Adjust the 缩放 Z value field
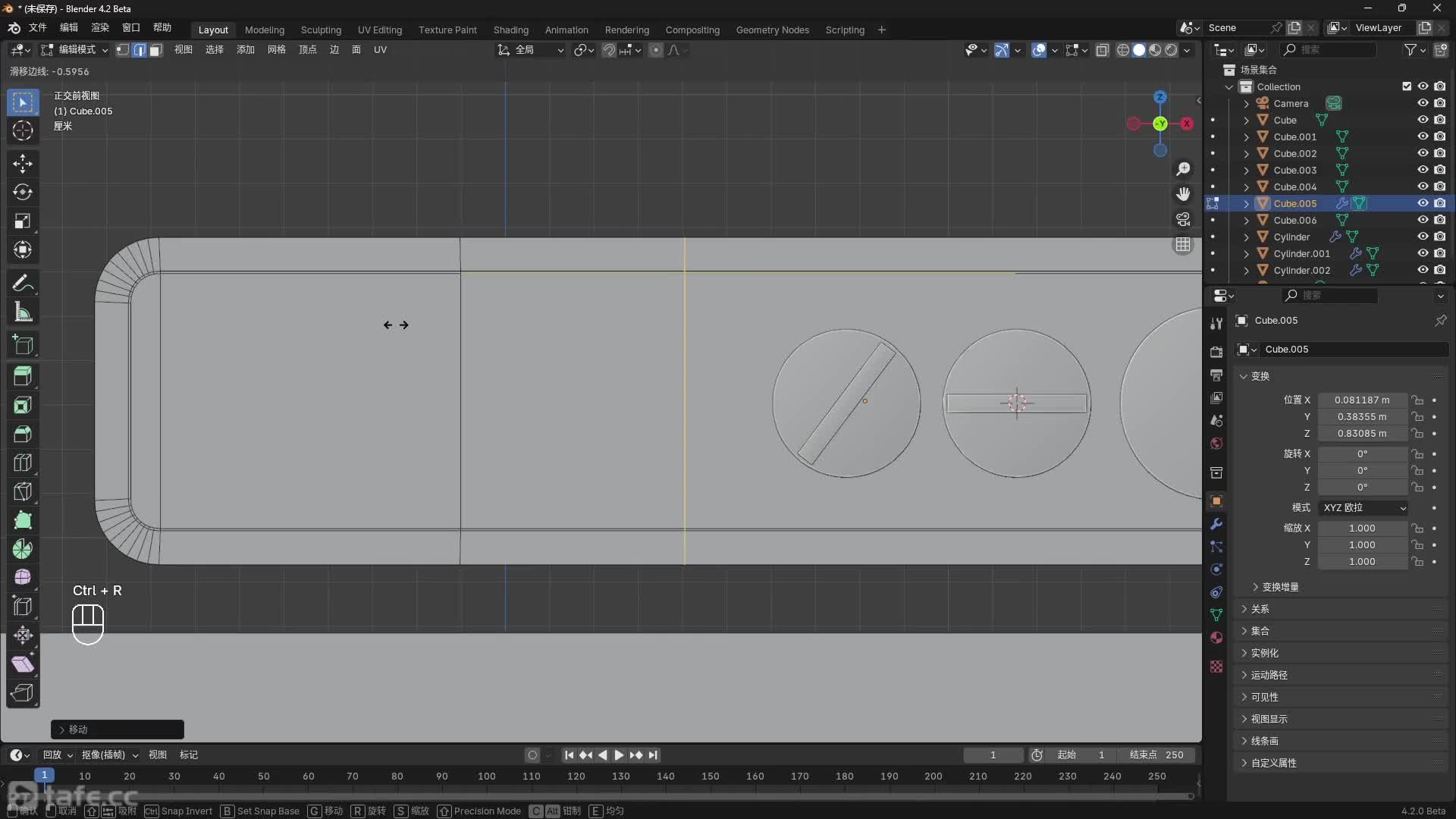This screenshot has height=819, width=1456. tap(1362, 562)
